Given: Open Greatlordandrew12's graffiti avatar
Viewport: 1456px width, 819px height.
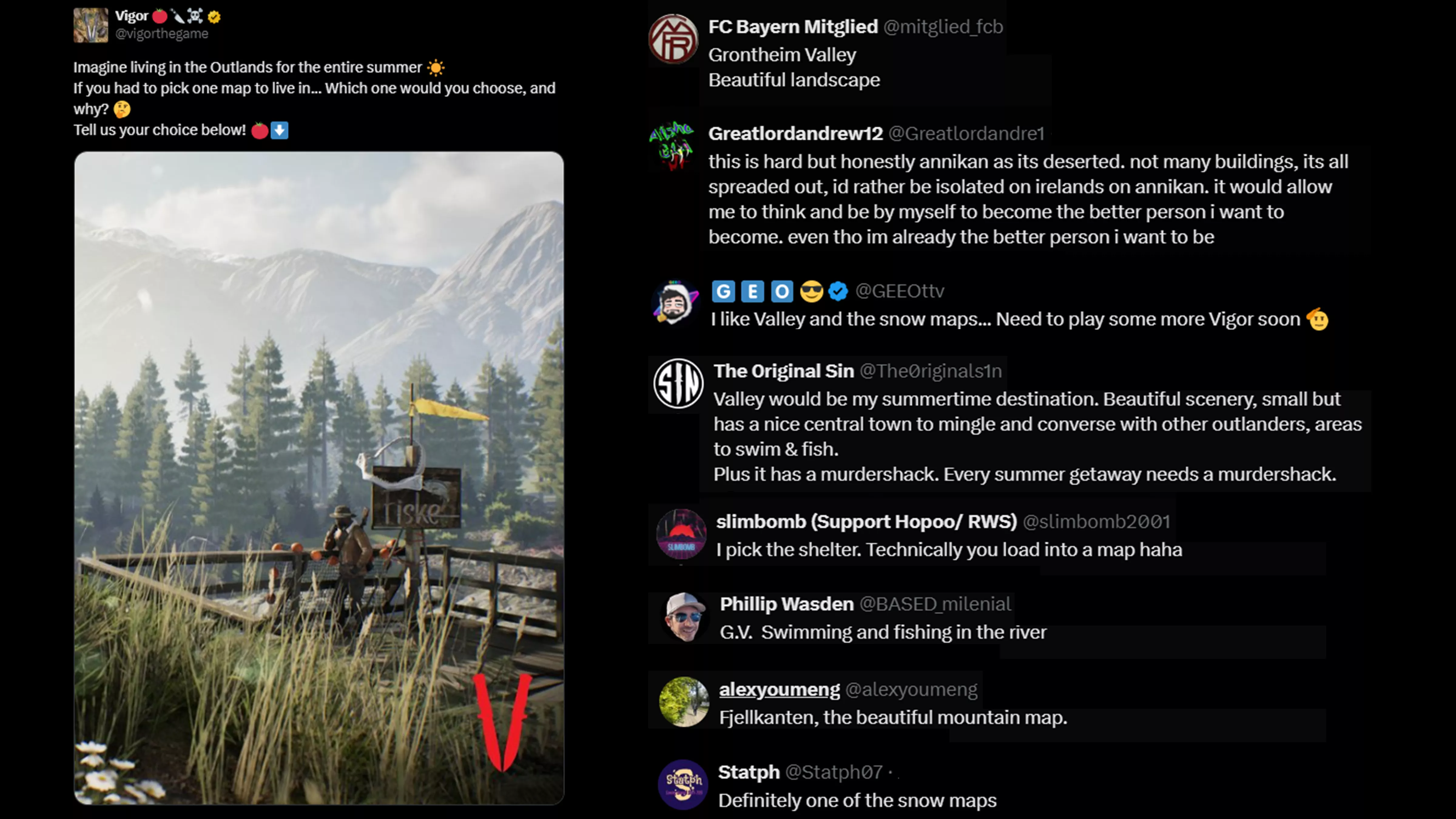Looking at the screenshot, I should 672,146.
